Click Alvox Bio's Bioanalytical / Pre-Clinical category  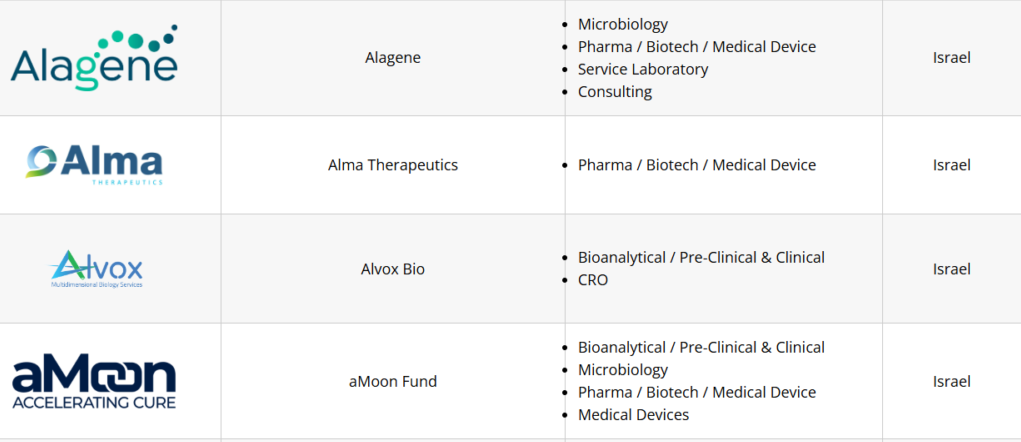701,257
